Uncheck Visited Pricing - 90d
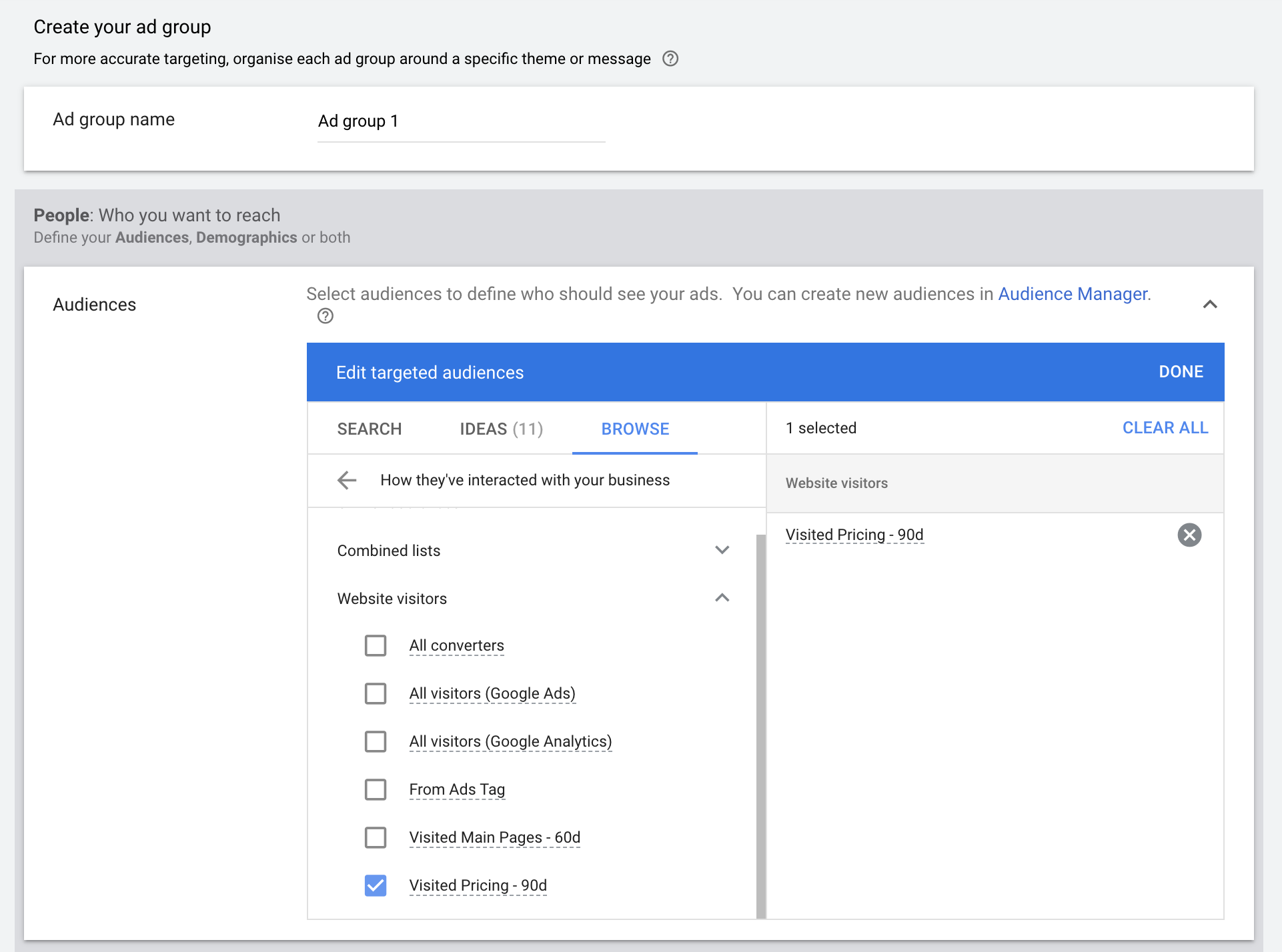The image size is (1282, 952). coord(376,885)
